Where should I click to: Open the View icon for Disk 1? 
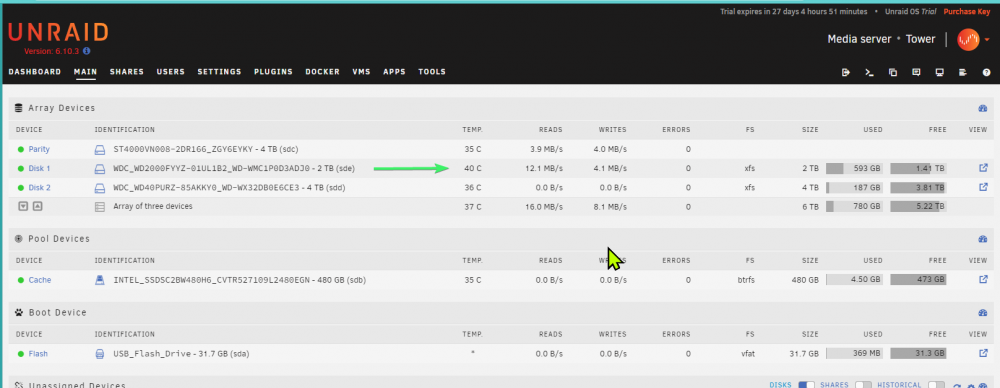click(983, 168)
